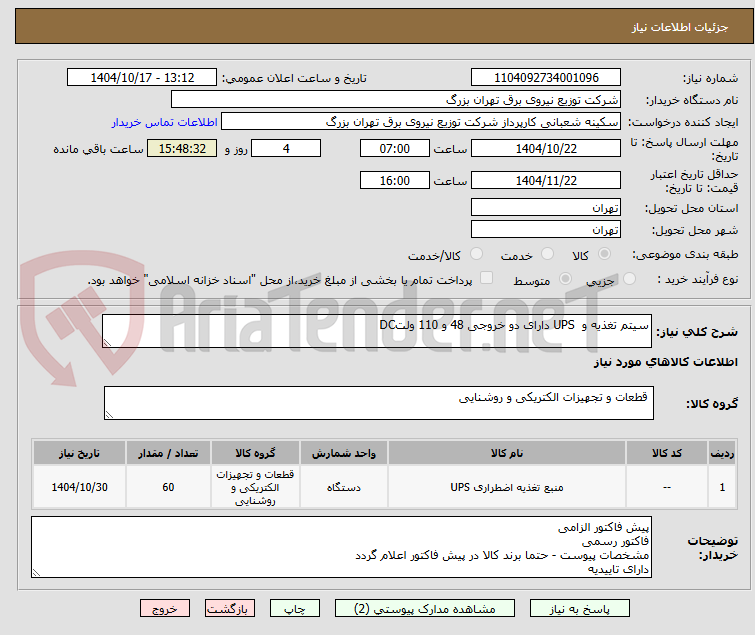The height and width of the screenshot is (635, 755).
Task: Click the quantity cell showing 60
Action: click(x=168, y=487)
